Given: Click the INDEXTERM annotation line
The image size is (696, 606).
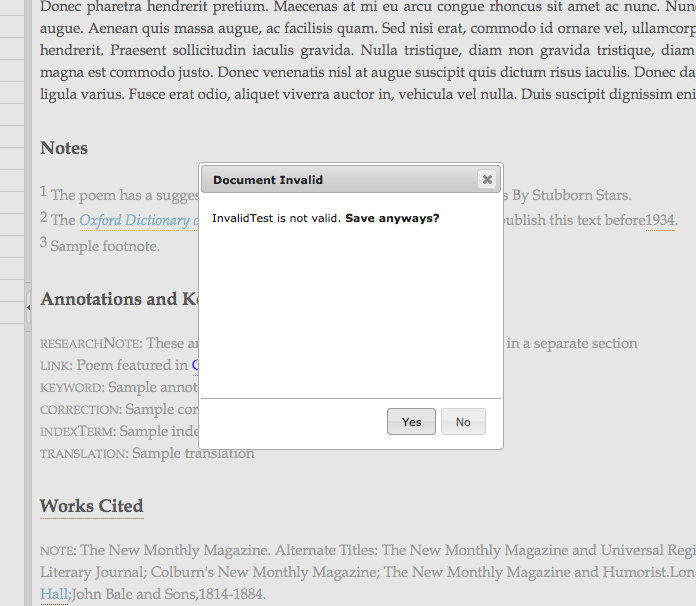Looking at the screenshot, I should (119, 431).
